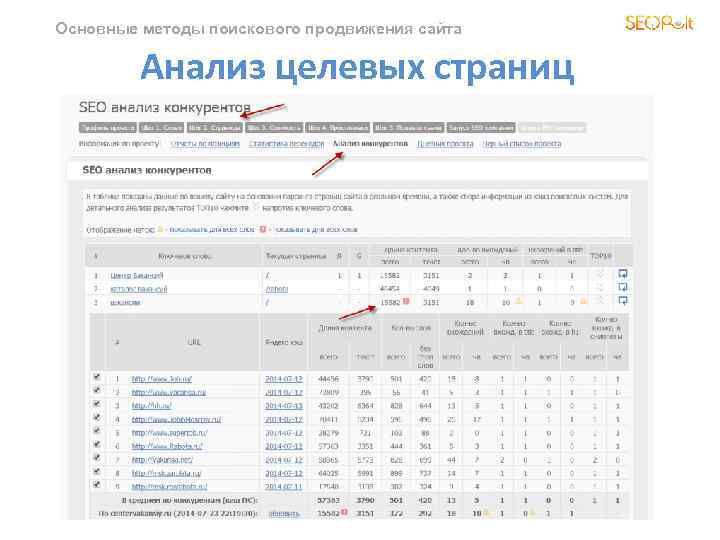The width and height of the screenshot is (720, 540).
Task: Open the Отчеты по позициям link
Action: [x=205, y=144]
